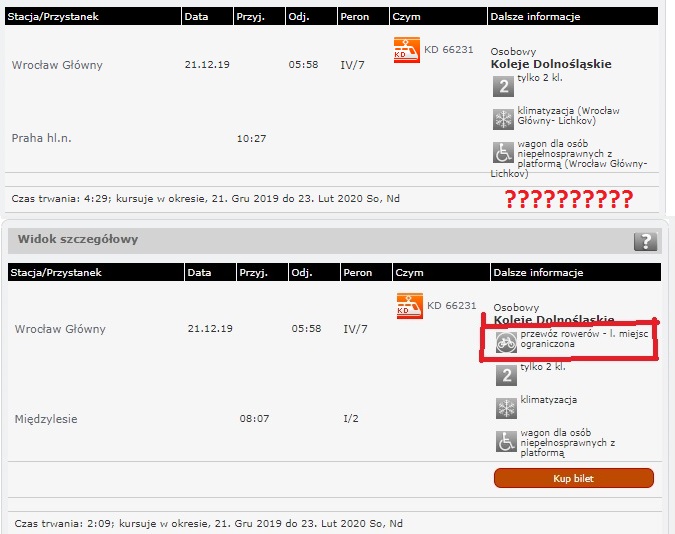Click the KD train logo in the Praha connection
Image resolution: width=675 pixels, height=534 pixels.
tap(407, 50)
